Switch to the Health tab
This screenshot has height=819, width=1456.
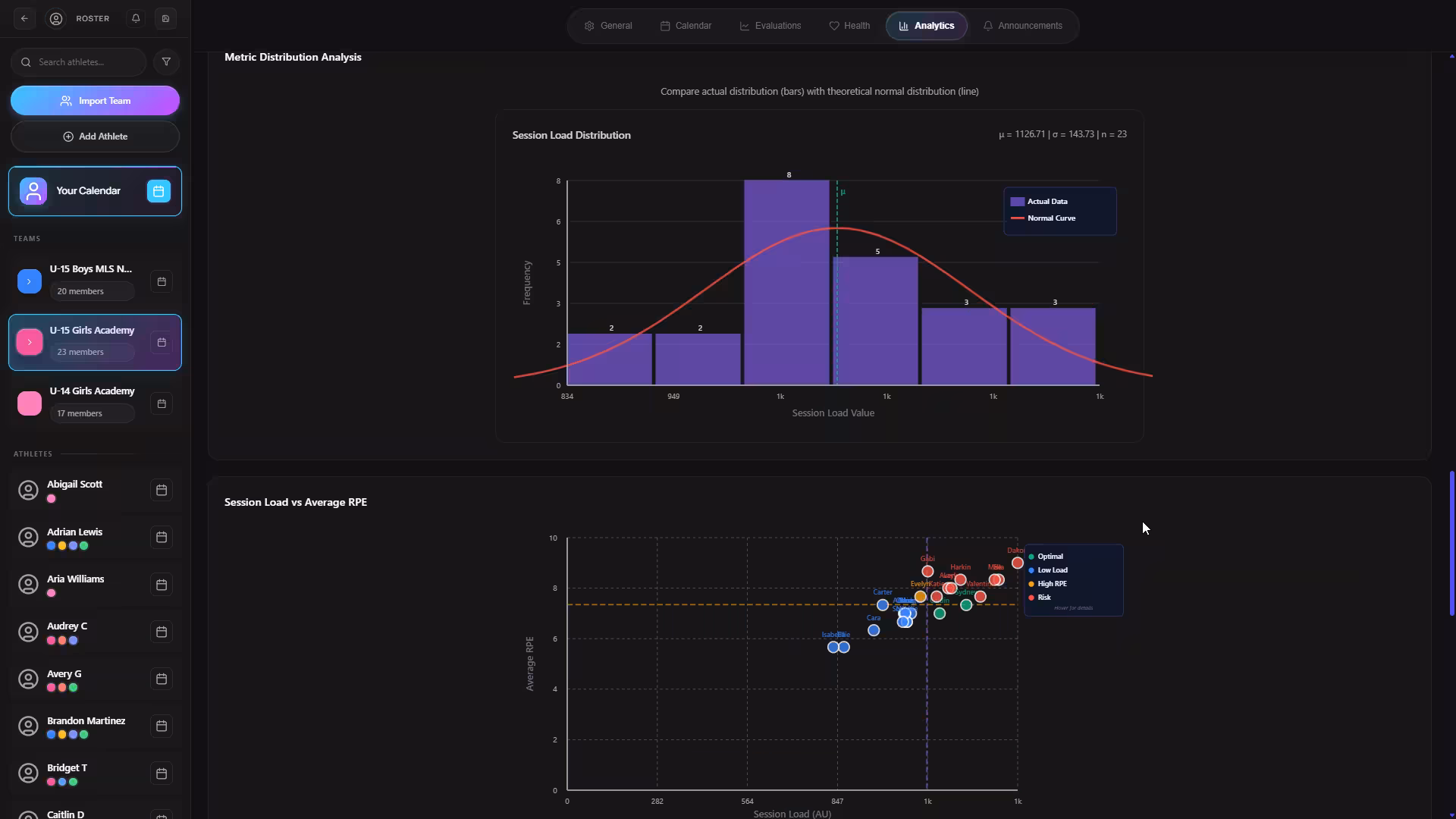click(849, 26)
